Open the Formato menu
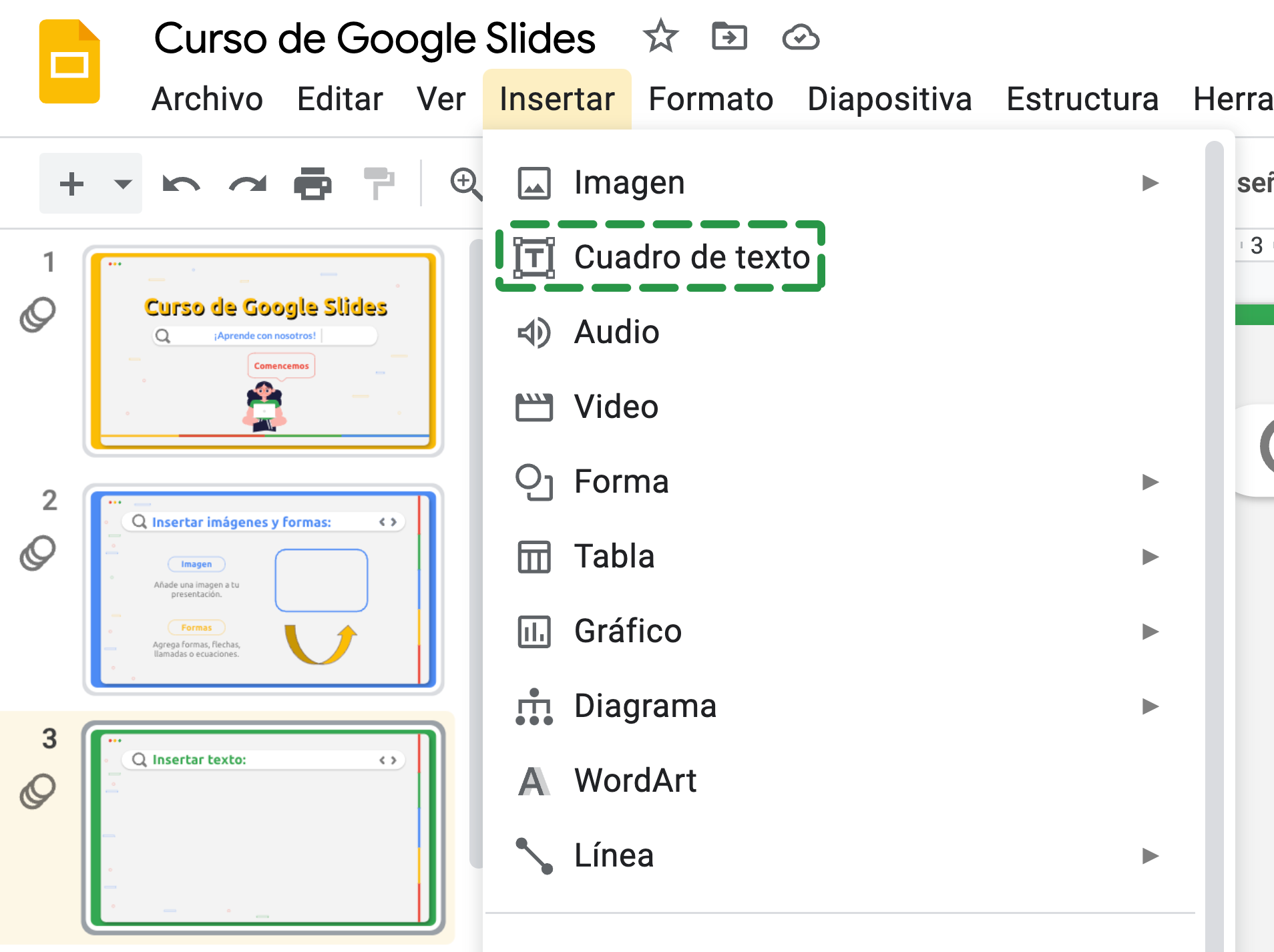 [710, 99]
